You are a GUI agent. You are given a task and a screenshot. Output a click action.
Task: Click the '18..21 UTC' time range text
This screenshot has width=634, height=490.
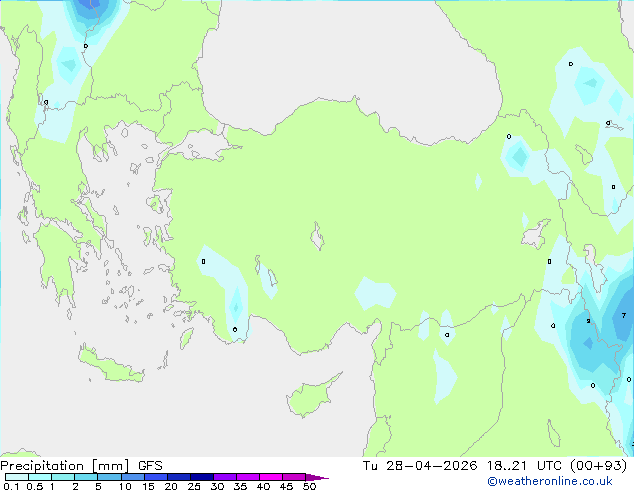[524, 466]
